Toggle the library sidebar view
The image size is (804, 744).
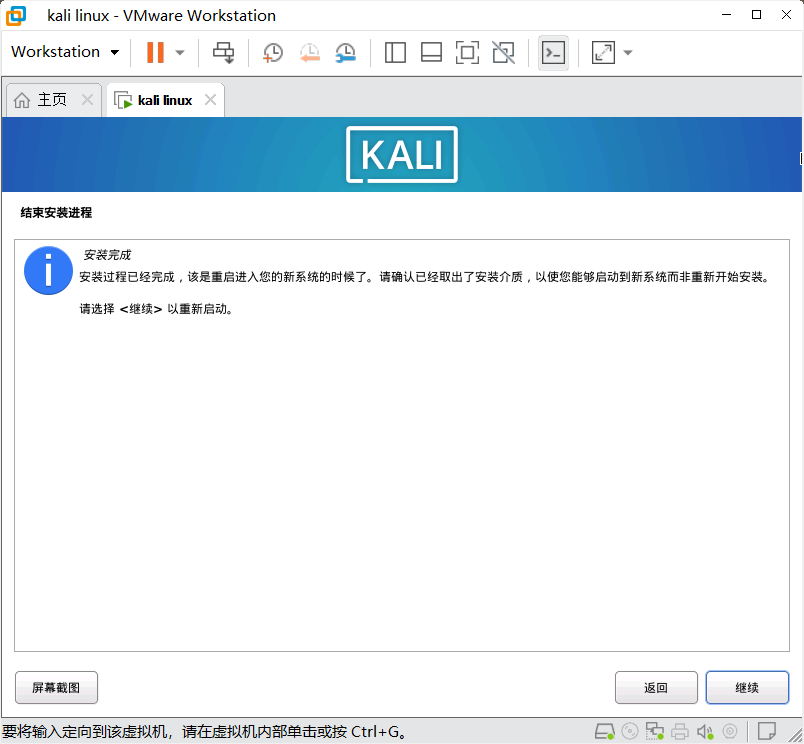tap(395, 52)
